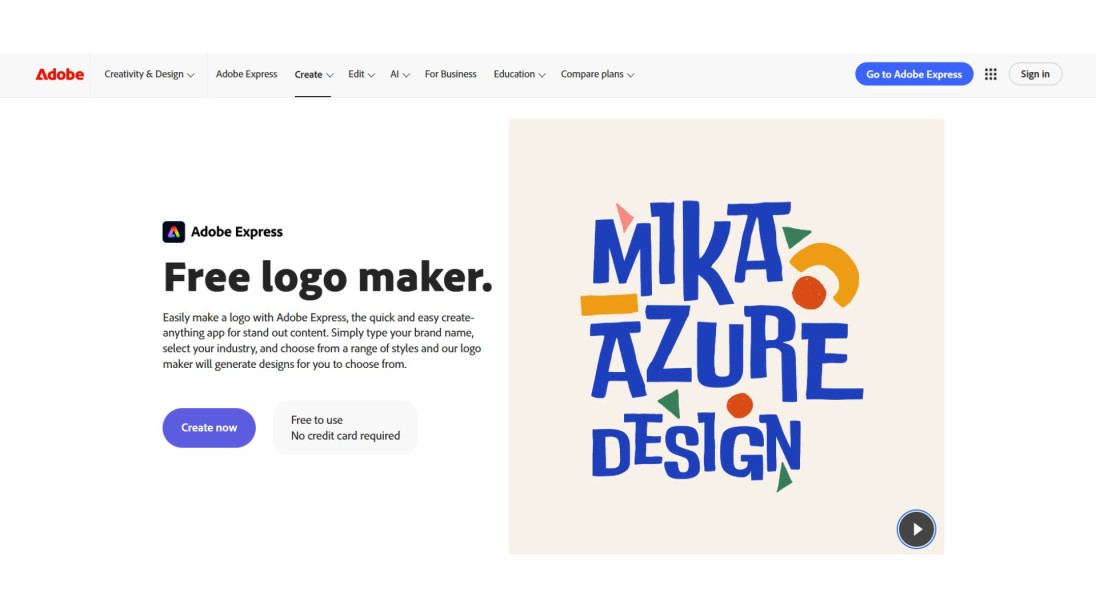The height and width of the screenshot is (616, 1096).
Task: Expand the Edit dropdown
Action: 361,74
